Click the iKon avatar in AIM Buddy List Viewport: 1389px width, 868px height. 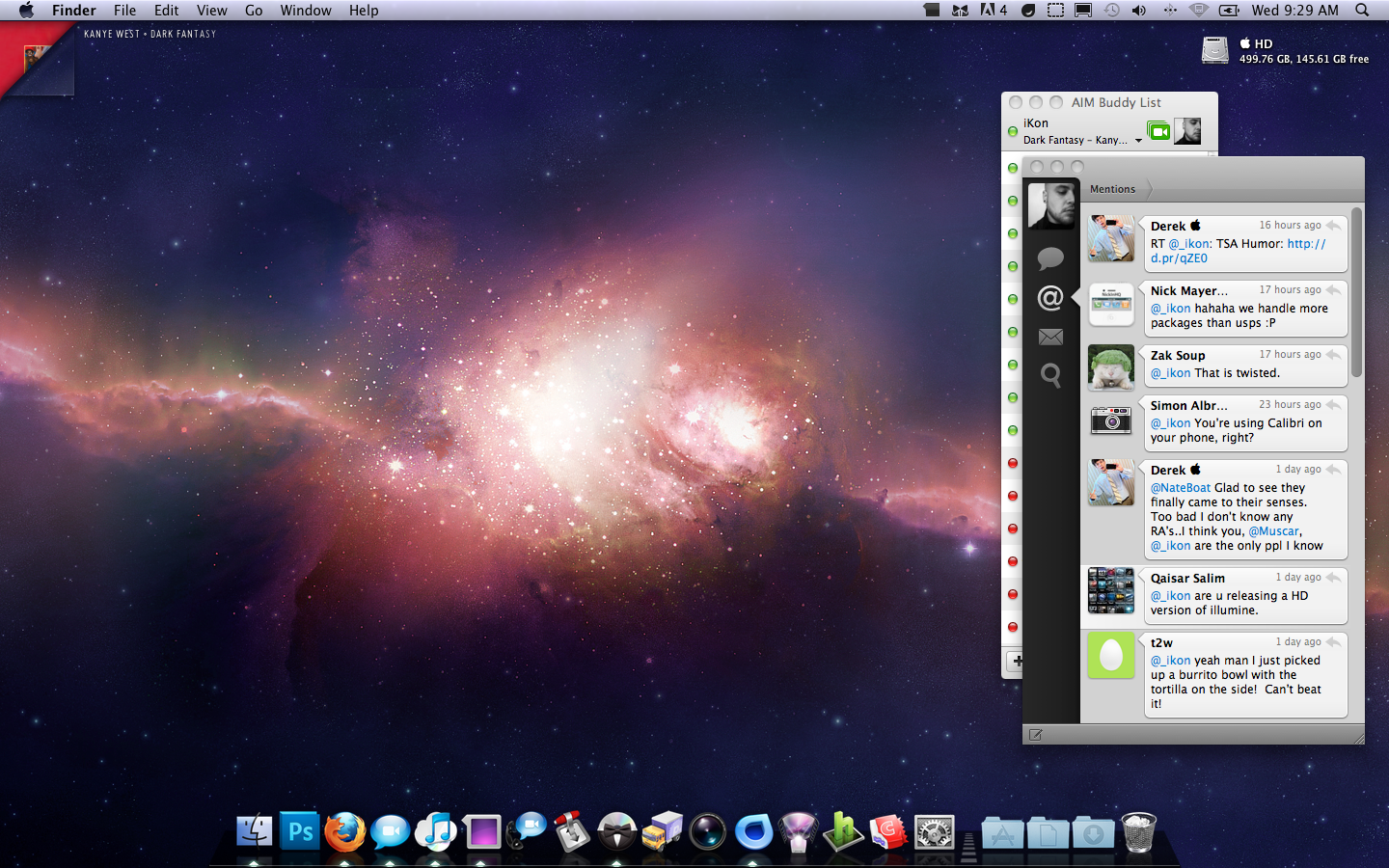pyautogui.click(x=1187, y=131)
